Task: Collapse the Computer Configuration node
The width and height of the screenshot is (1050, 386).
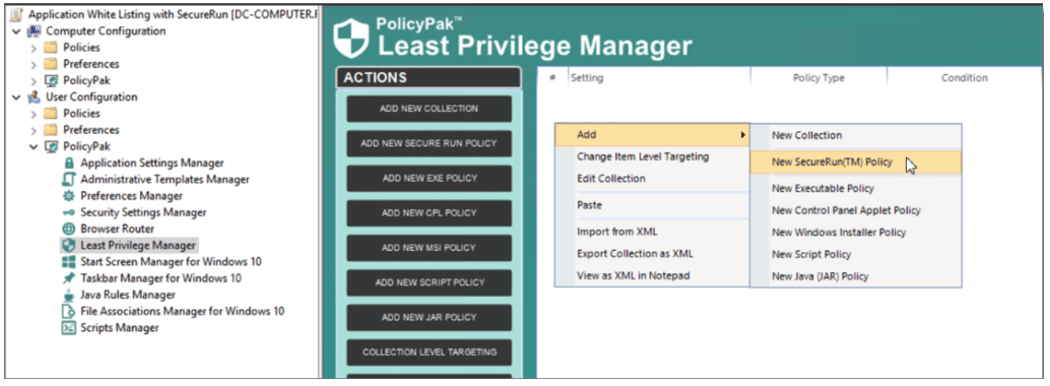Action: coord(16,31)
